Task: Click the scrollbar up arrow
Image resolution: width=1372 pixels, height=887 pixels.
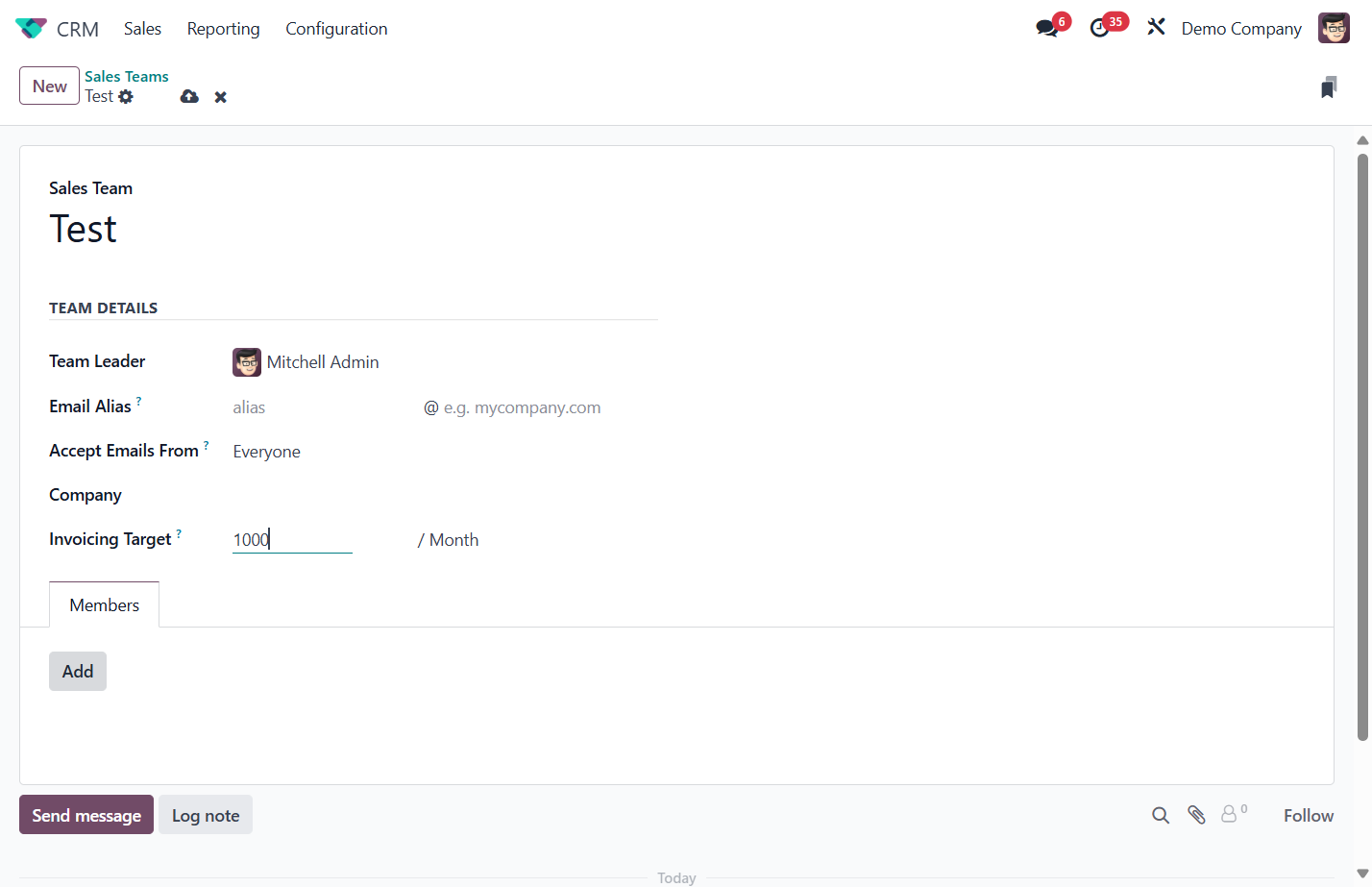Action: coord(1362,140)
